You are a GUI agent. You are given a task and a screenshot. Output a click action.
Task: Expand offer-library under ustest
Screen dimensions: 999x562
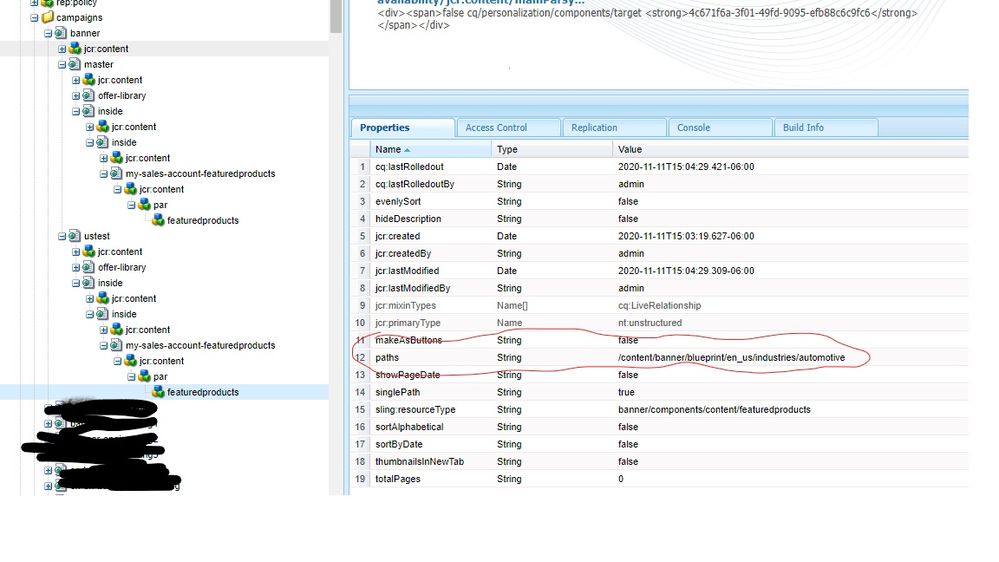(x=76, y=267)
